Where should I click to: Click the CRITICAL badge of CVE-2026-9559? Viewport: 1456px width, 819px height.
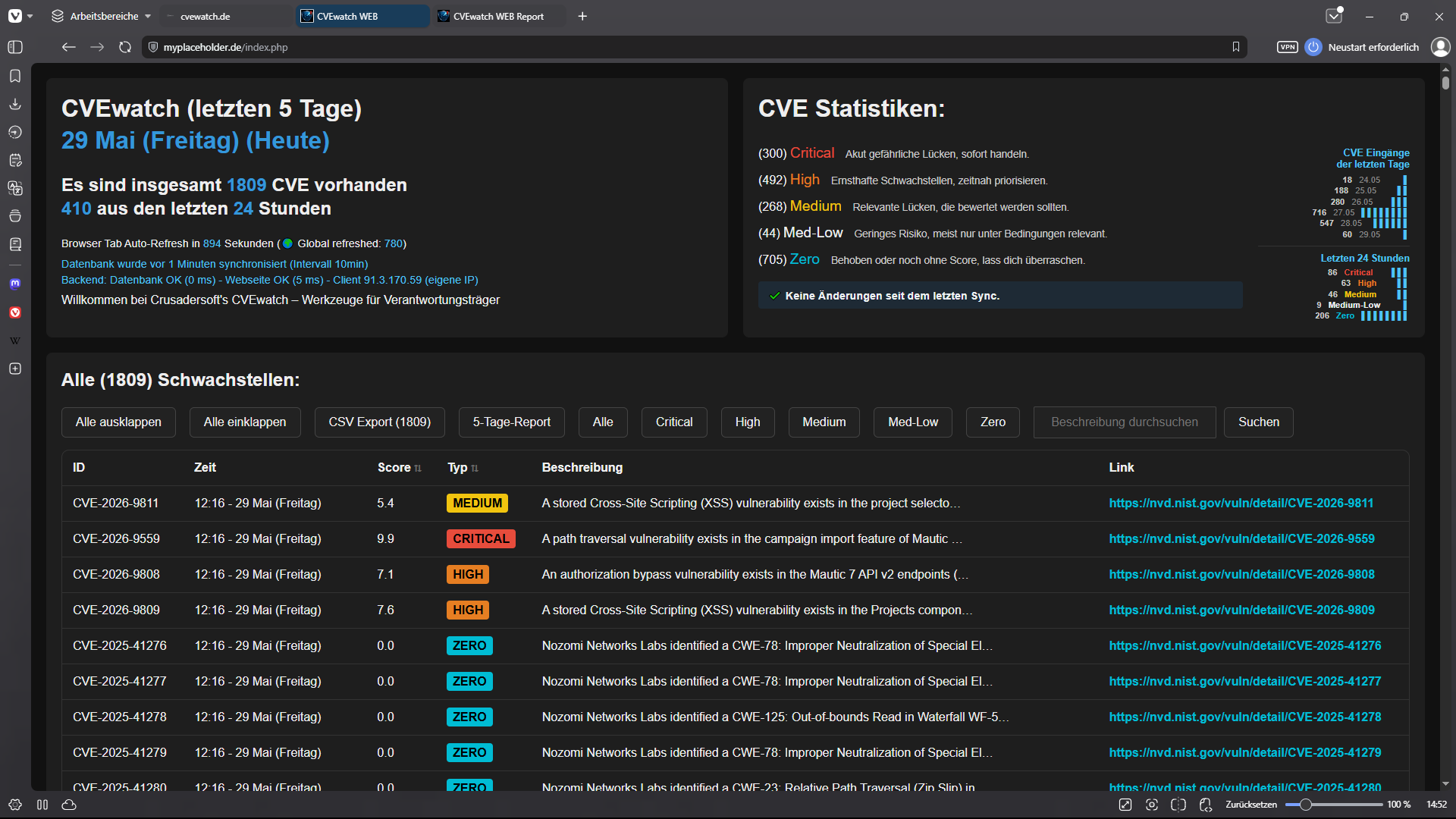[481, 539]
